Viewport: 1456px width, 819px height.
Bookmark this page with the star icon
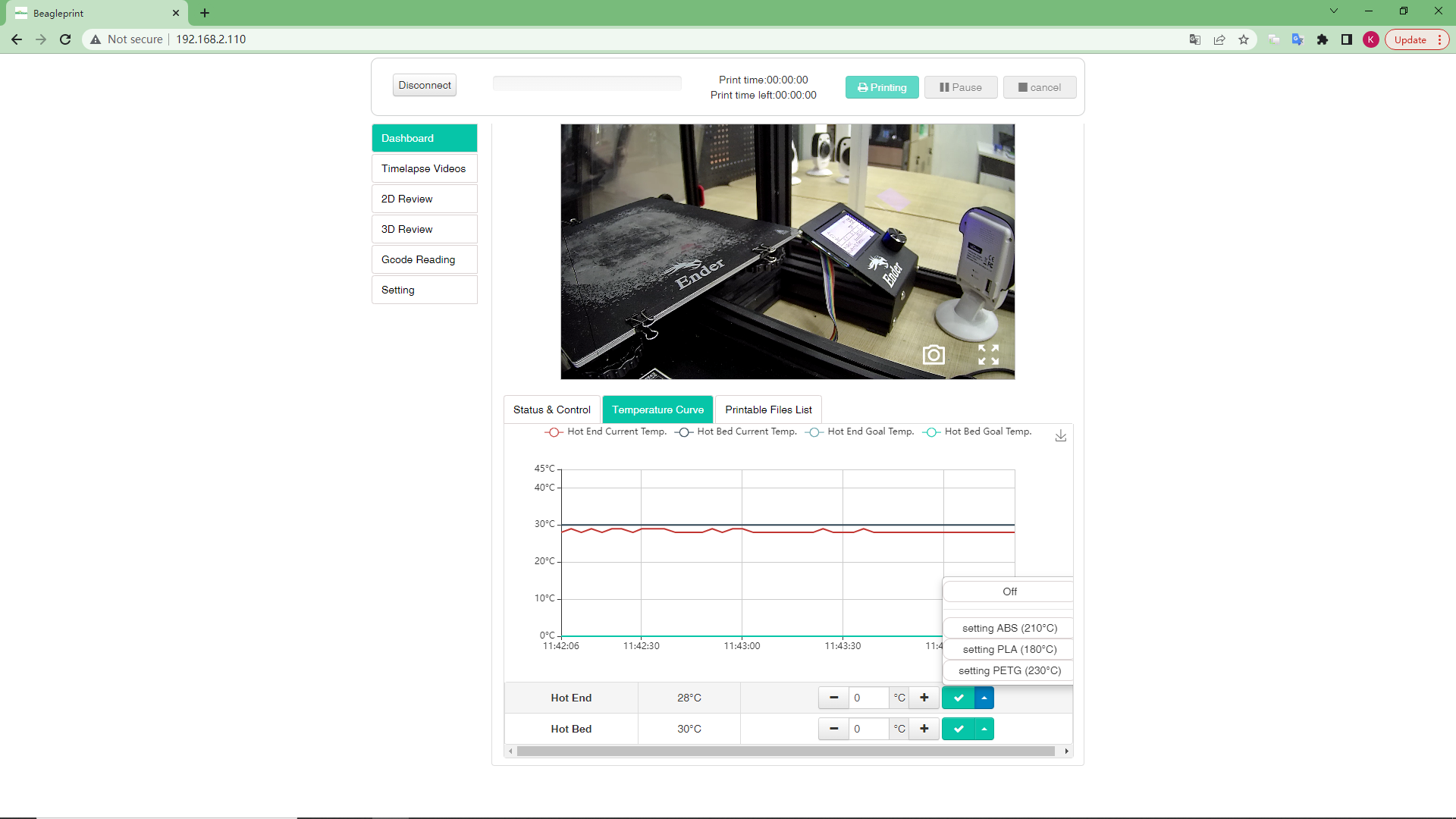(x=1244, y=39)
